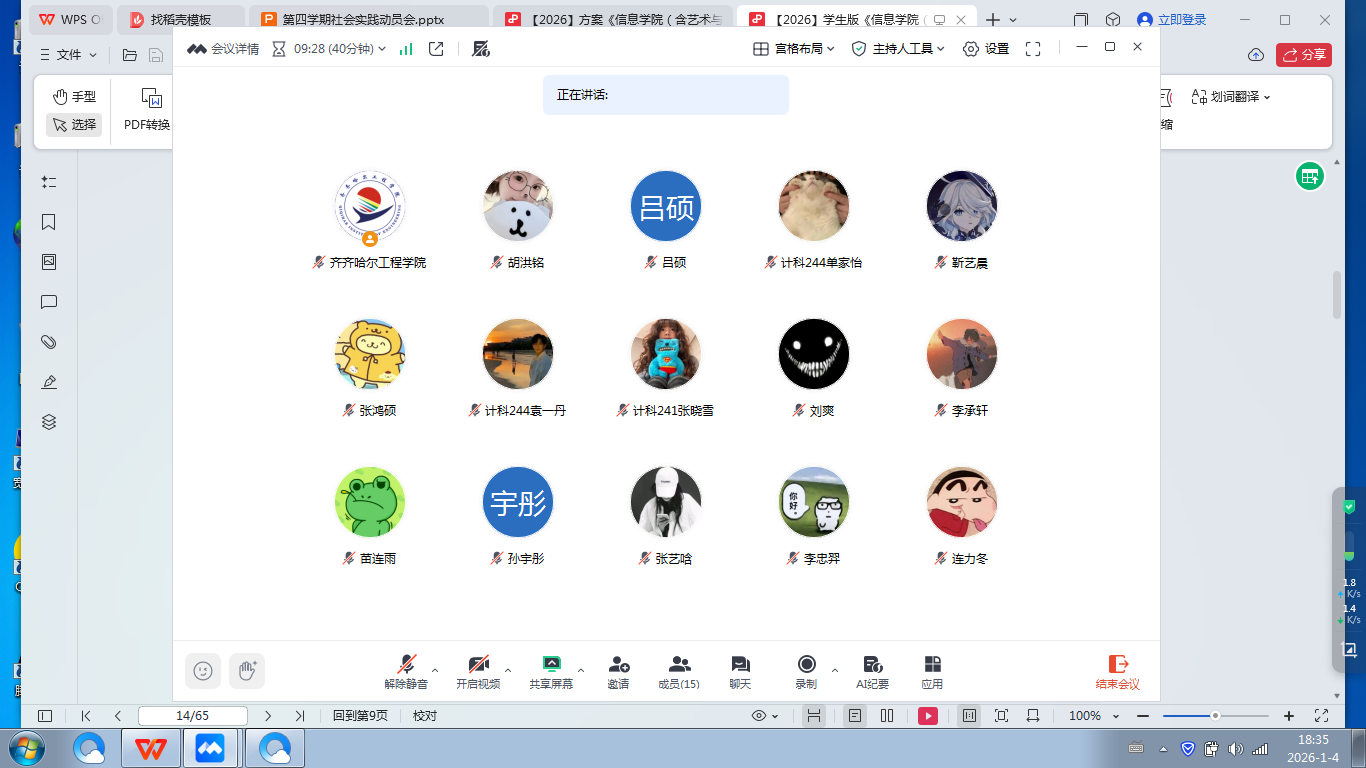Viewport: 1366px width, 768px height.
Task: Click the emoji reaction smiley icon
Action: pos(203,671)
